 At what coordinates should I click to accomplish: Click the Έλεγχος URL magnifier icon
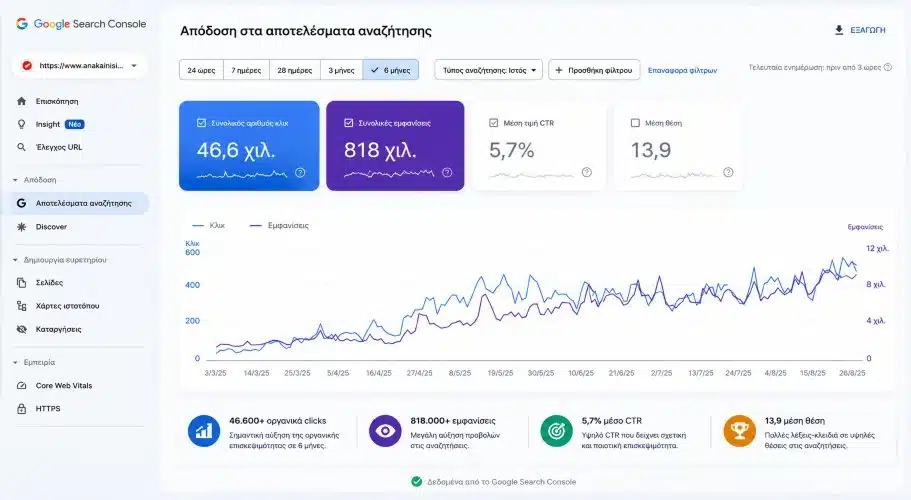21,147
